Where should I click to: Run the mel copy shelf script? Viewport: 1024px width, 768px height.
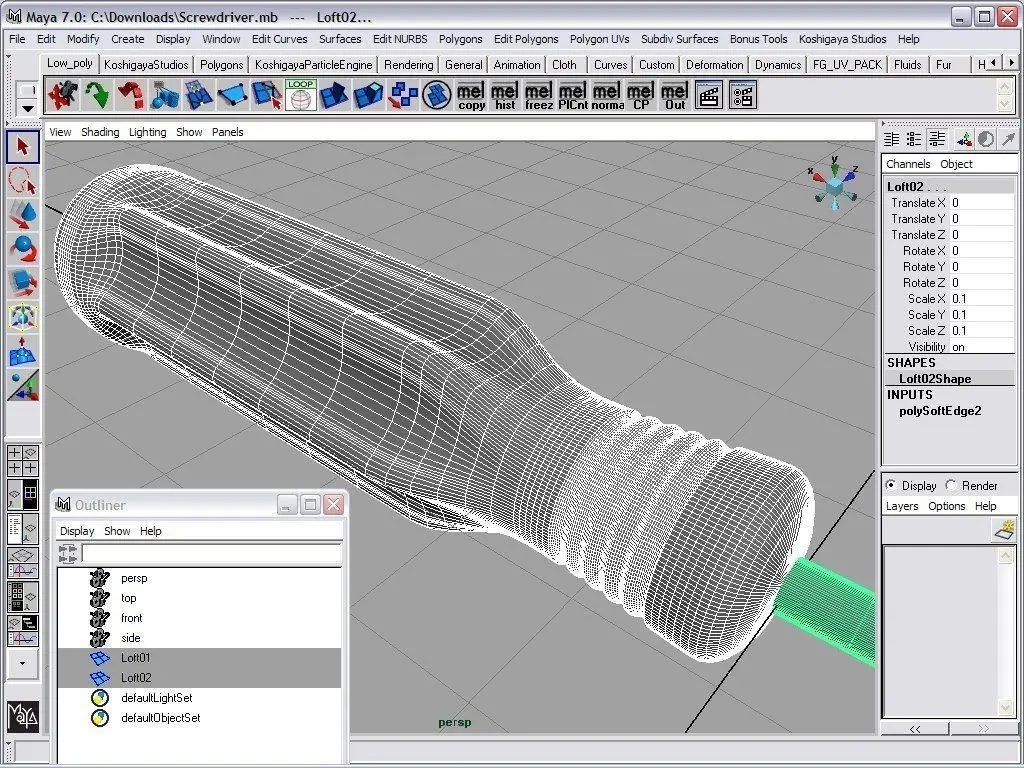pyautogui.click(x=471, y=95)
